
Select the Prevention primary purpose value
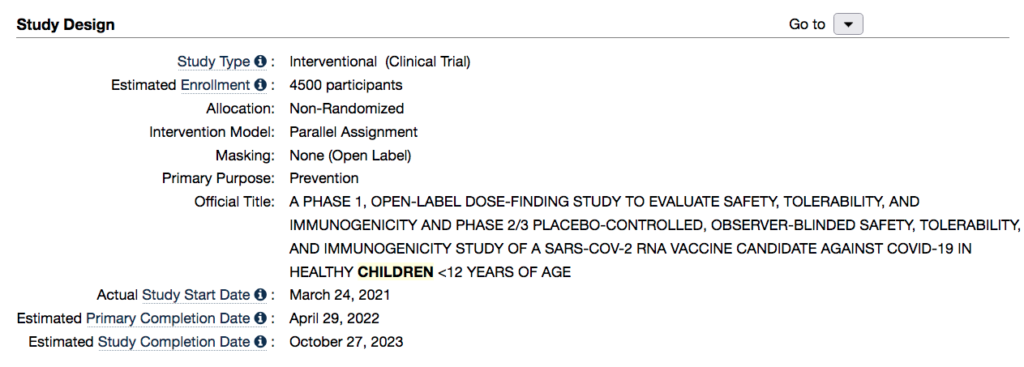[x=324, y=178]
